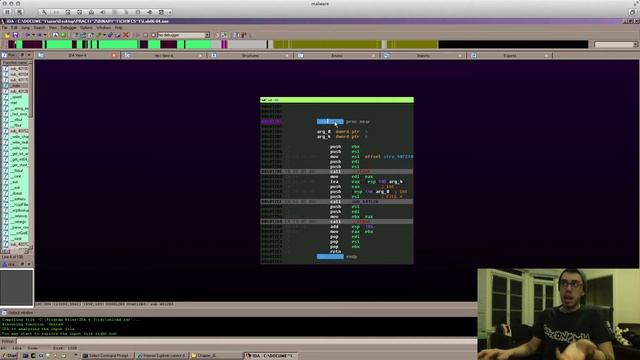Click the red X cancel icon
Screen dimensions: 640x360
point(126,36)
